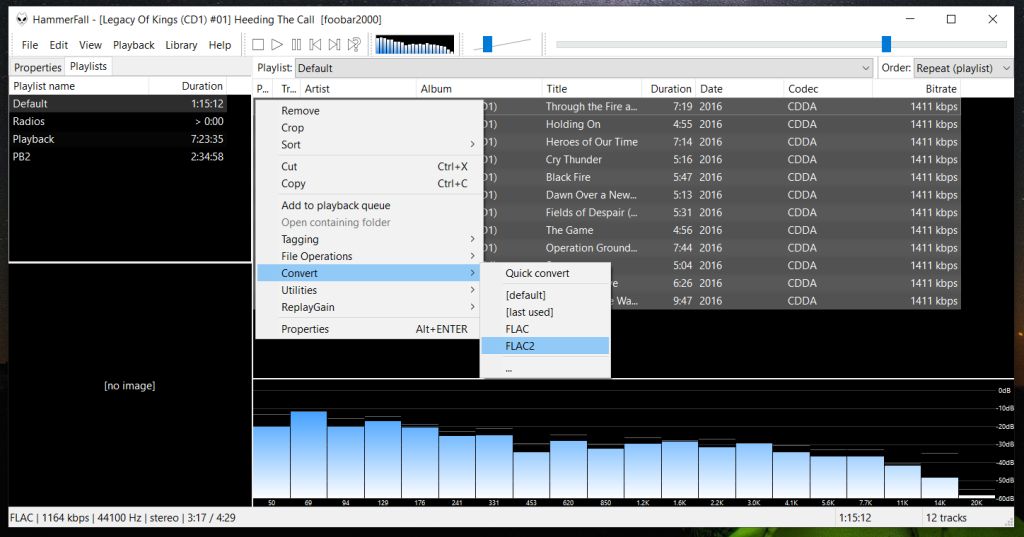The height and width of the screenshot is (537, 1024).
Task: Open the Help menu
Action: (x=220, y=45)
